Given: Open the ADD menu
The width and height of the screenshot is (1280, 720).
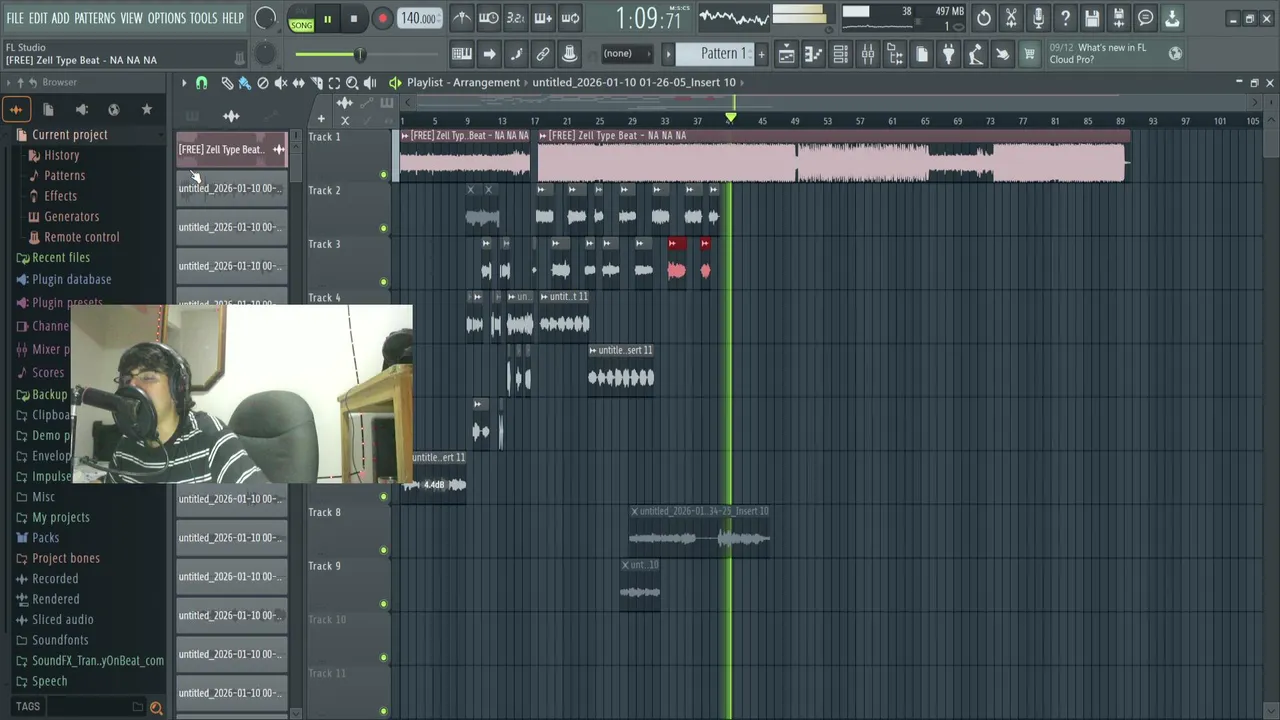Looking at the screenshot, I should point(61,18).
